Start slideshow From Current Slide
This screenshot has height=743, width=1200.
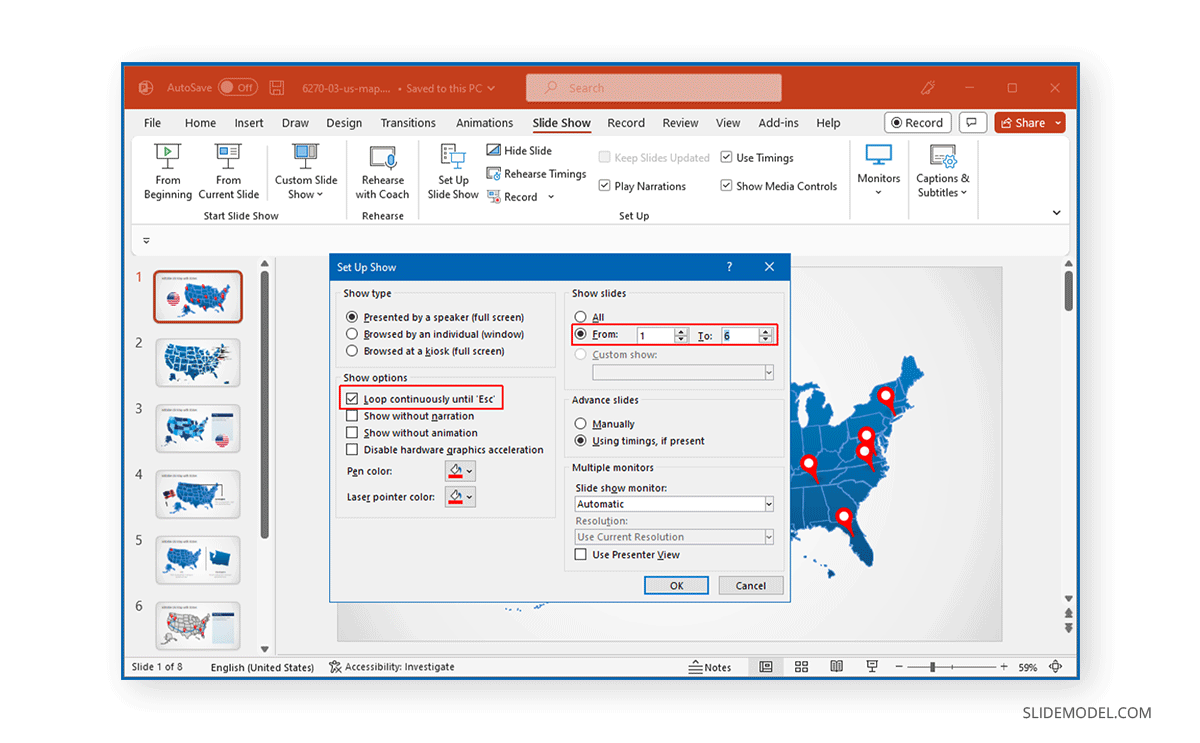coord(228,170)
